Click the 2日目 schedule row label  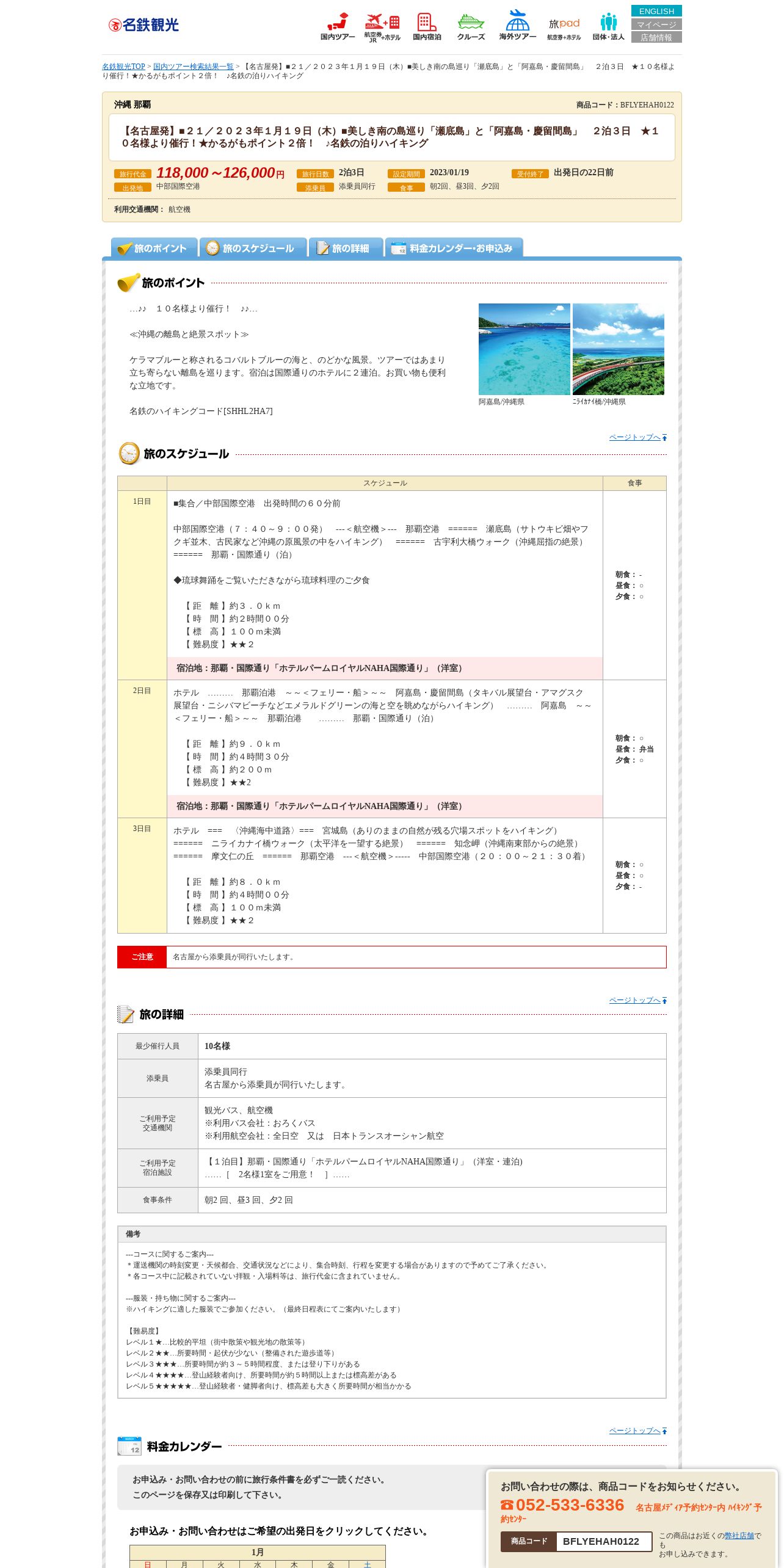142,691
